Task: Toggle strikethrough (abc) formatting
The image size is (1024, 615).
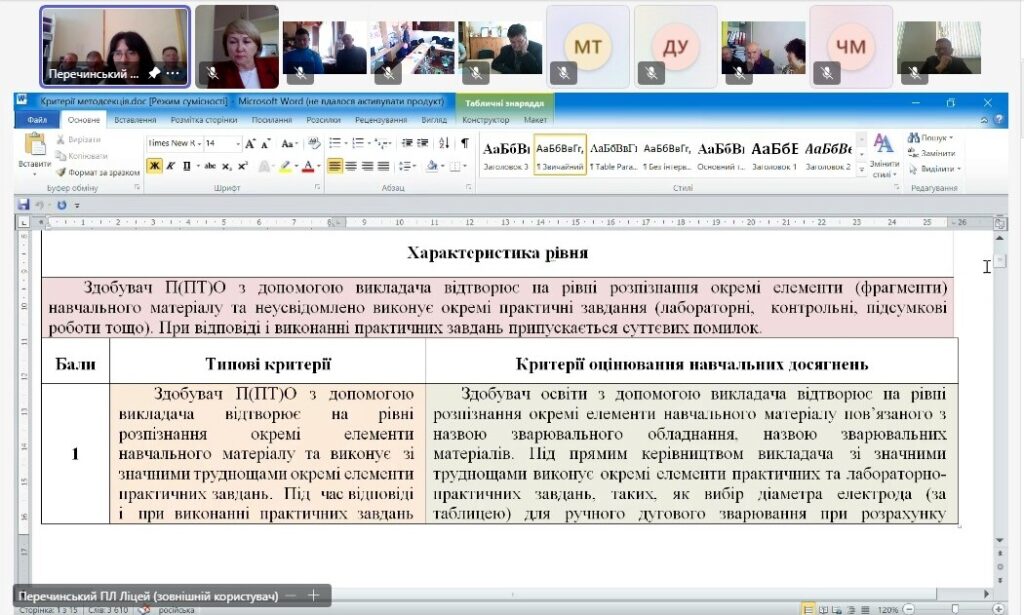Action: pos(210,166)
